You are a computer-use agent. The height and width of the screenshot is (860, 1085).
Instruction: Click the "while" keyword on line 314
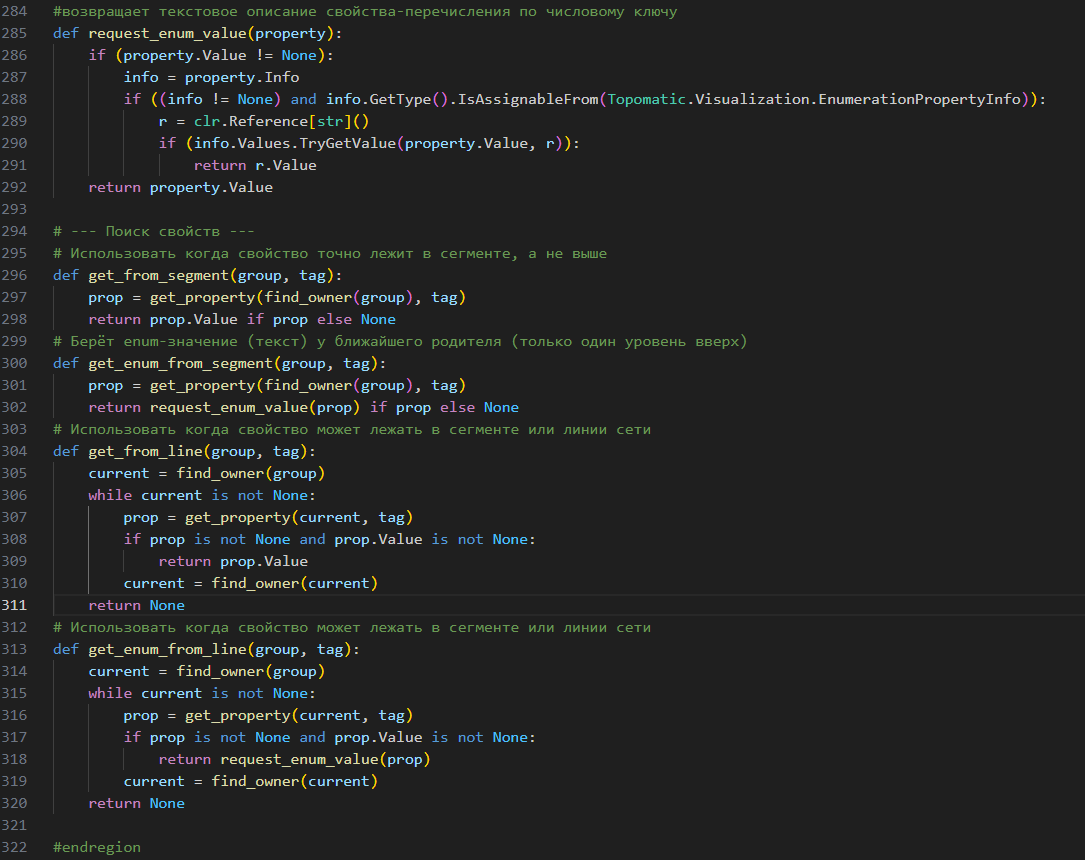tap(110, 693)
